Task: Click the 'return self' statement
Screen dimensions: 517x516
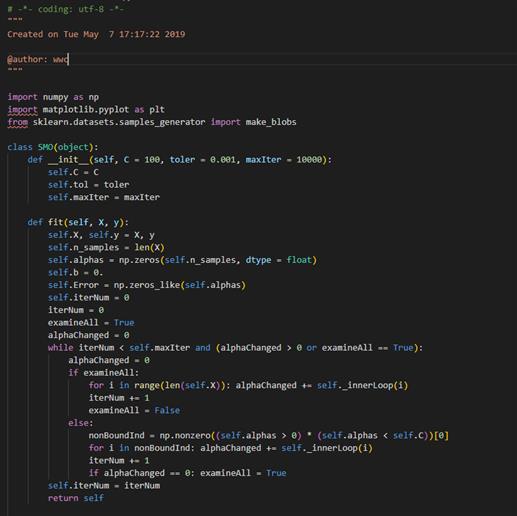Action: tap(76, 498)
